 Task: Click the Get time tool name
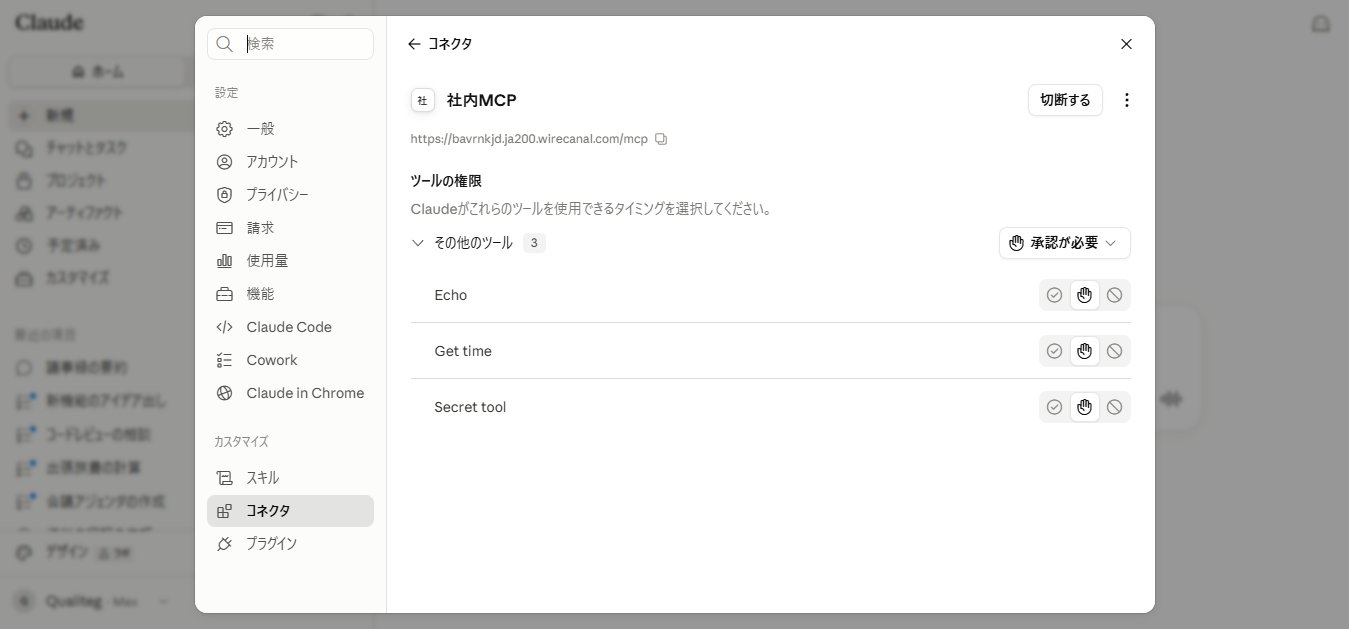463,351
